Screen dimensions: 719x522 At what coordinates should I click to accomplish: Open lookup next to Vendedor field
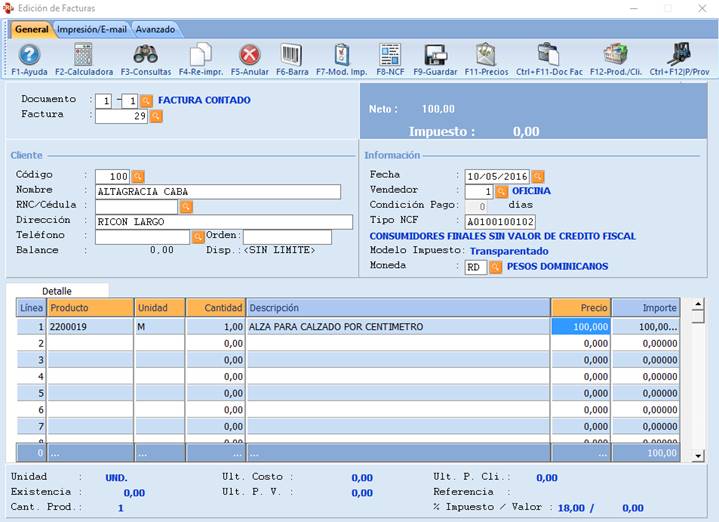click(501, 191)
